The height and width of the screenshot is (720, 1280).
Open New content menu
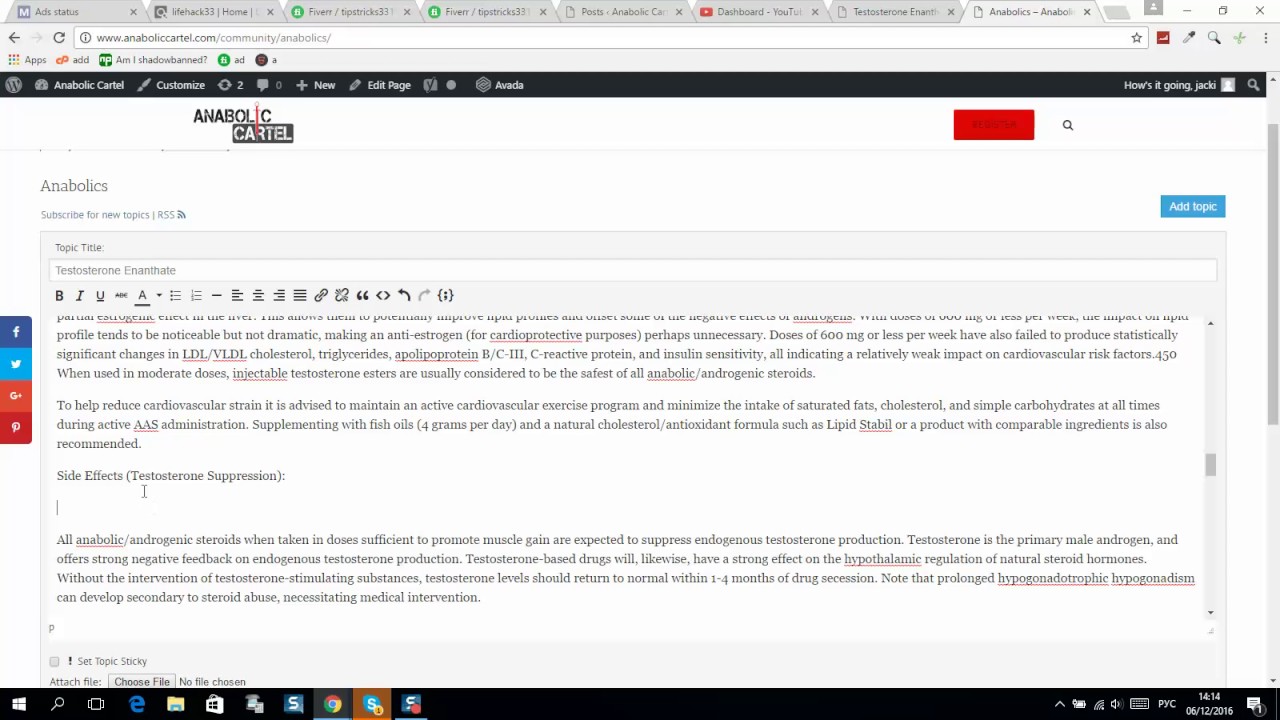[315, 85]
